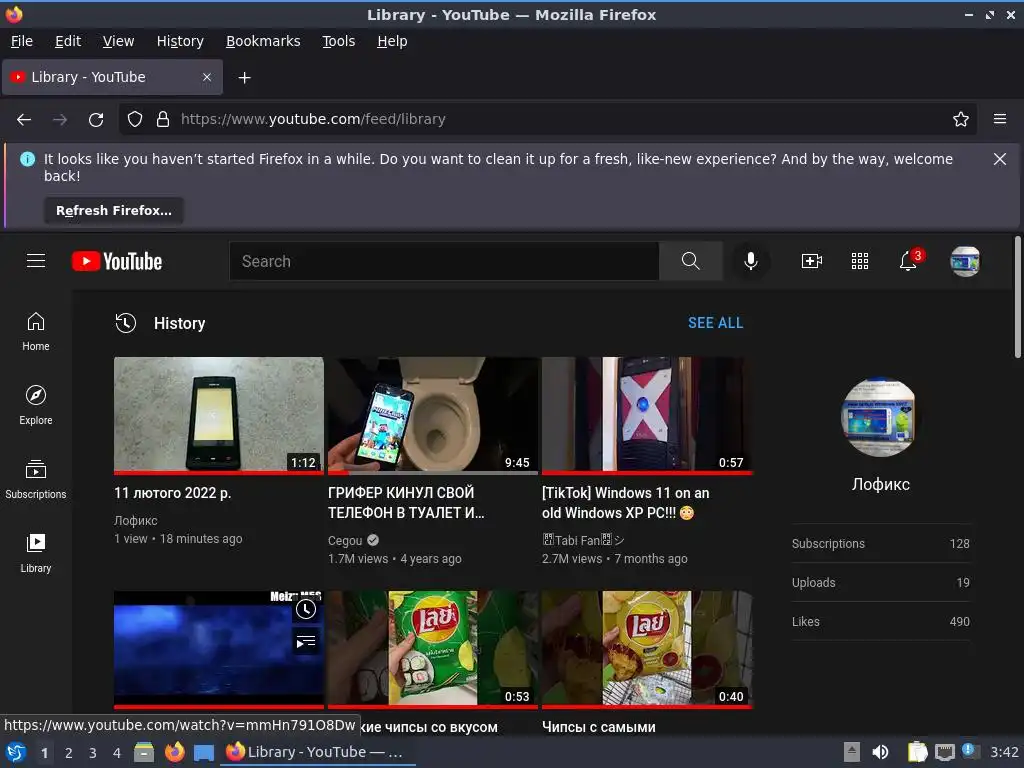Dismiss the Firefox refresh notification bar
Viewport: 1024px width, 768px height.
pos(999,159)
